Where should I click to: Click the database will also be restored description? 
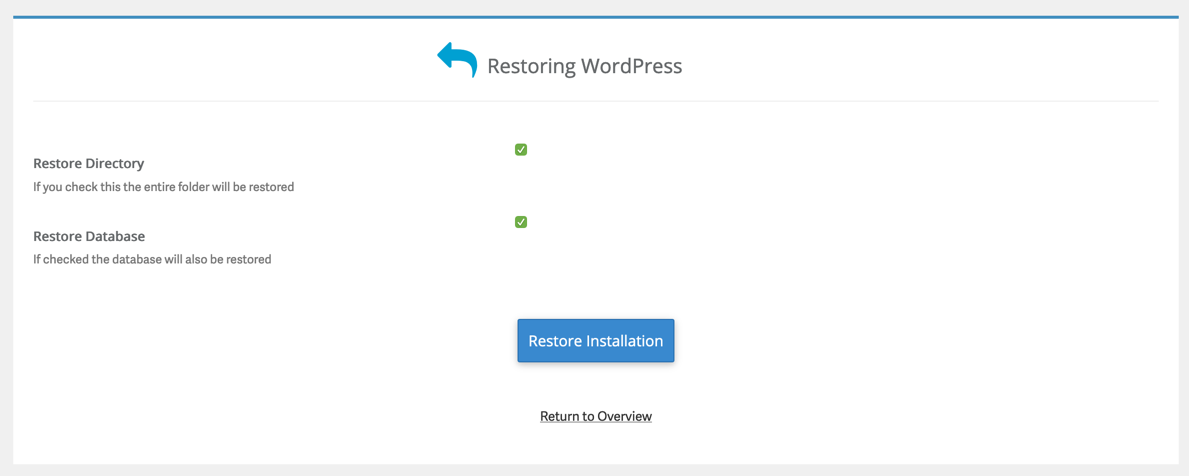coord(152,259)
